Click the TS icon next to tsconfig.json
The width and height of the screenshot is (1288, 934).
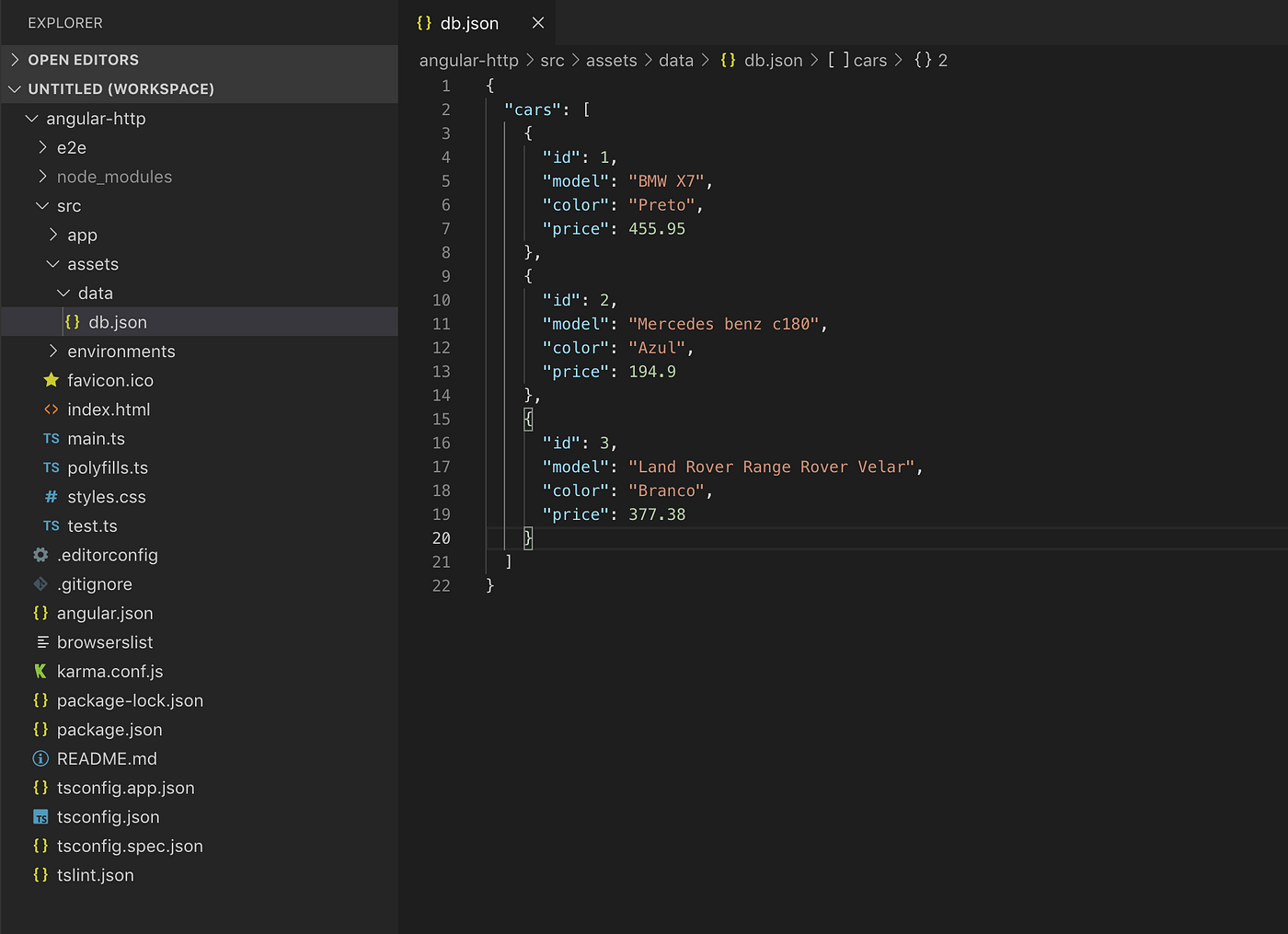coord(40,817)
